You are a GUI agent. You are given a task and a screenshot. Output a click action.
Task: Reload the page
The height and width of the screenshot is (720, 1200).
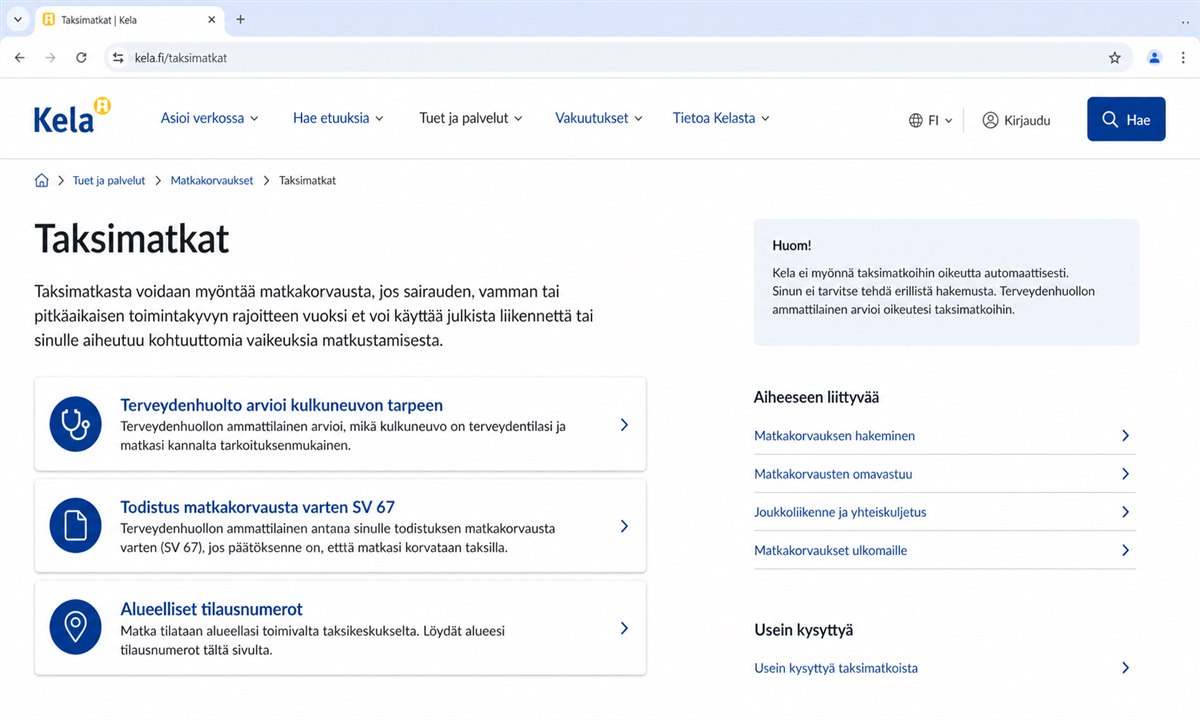pyautogui.click(x=81, y=58)
